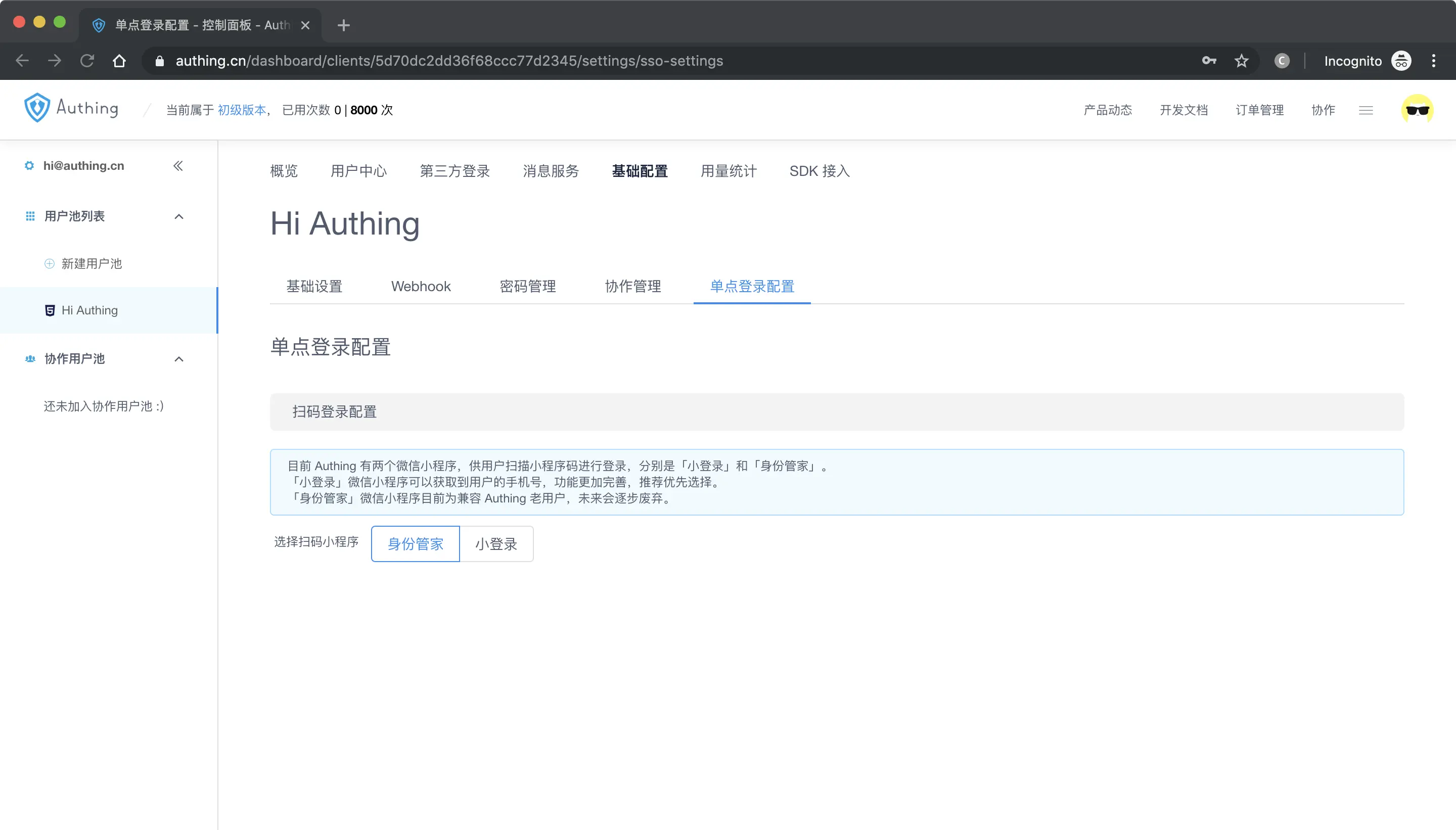The height and width of the screenshot is (830, 1456).
Task: Click the Authing shield logo
Action: (37, 108)
